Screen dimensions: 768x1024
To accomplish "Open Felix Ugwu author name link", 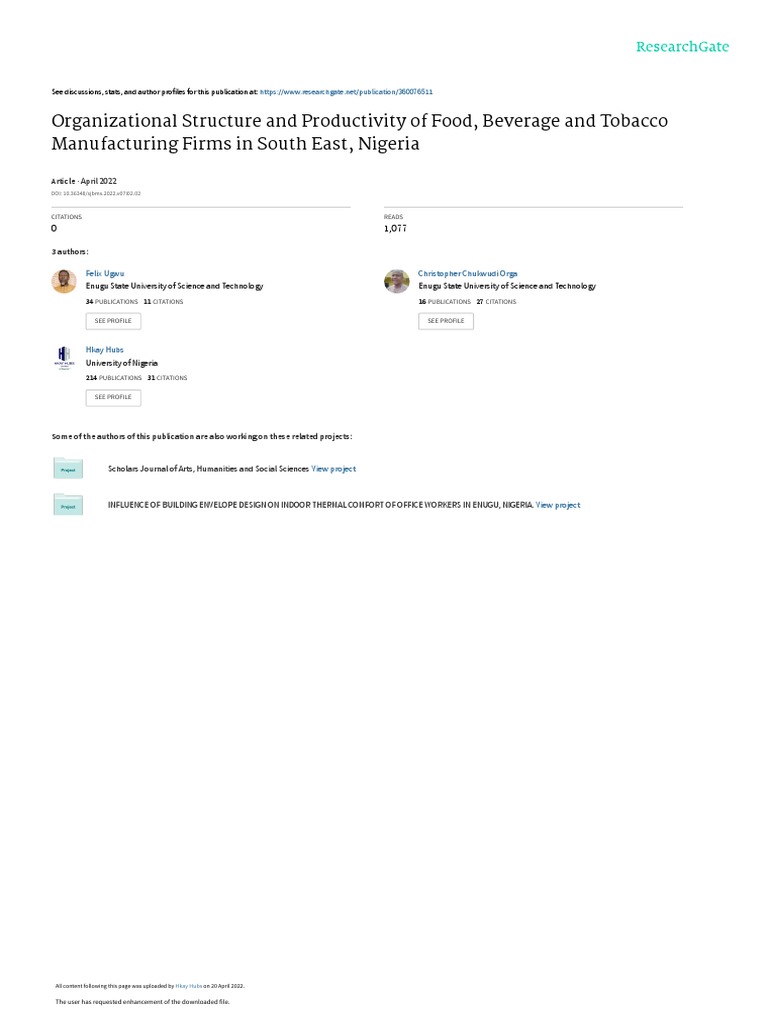I will pos(104,274).
